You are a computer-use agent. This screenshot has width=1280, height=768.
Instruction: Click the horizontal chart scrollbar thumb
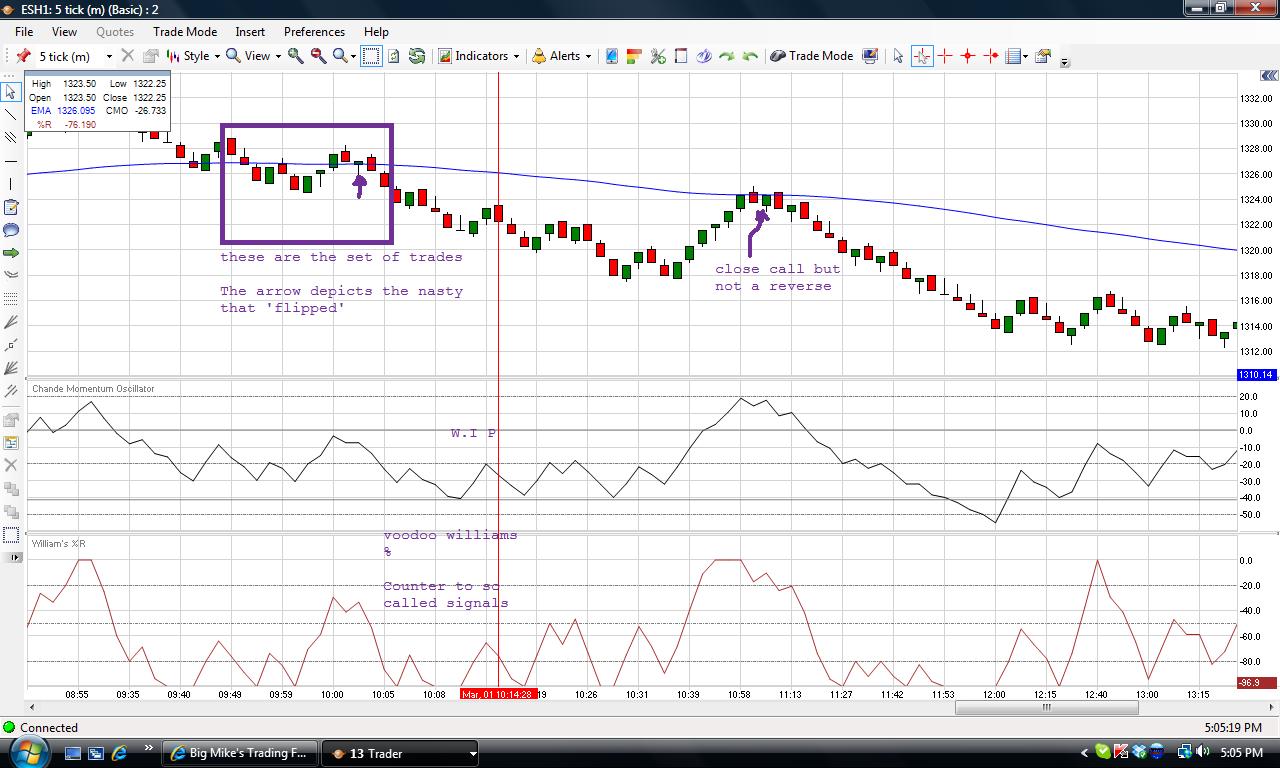1046,707
